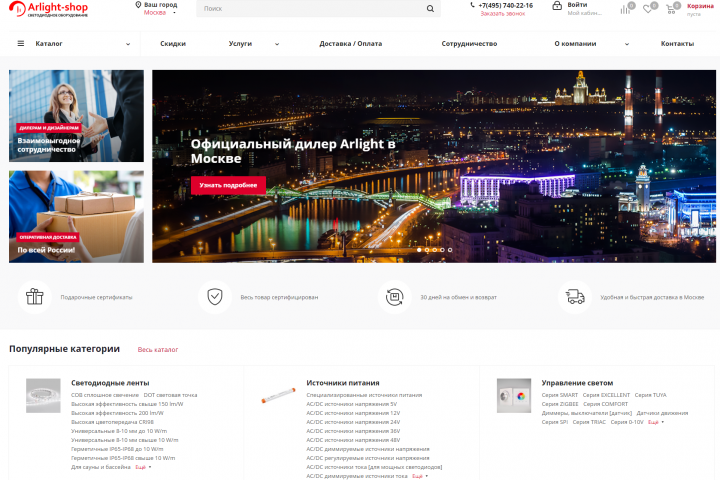Click the Узнать подробнее banner button
This screenshot has height=480, width=720.
tap(228, 185)
